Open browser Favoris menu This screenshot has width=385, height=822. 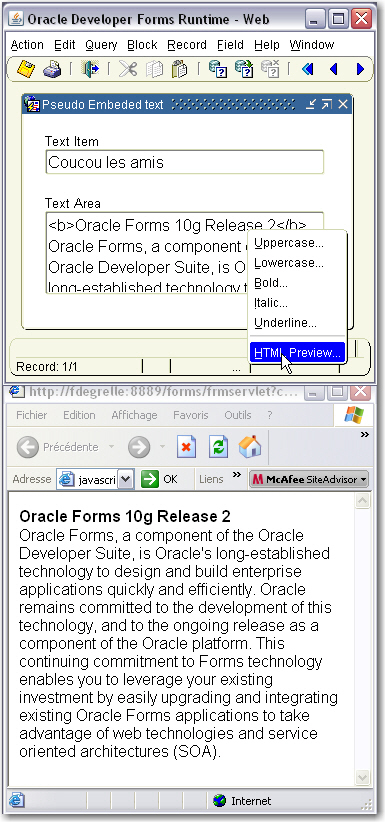pos(191,415)
